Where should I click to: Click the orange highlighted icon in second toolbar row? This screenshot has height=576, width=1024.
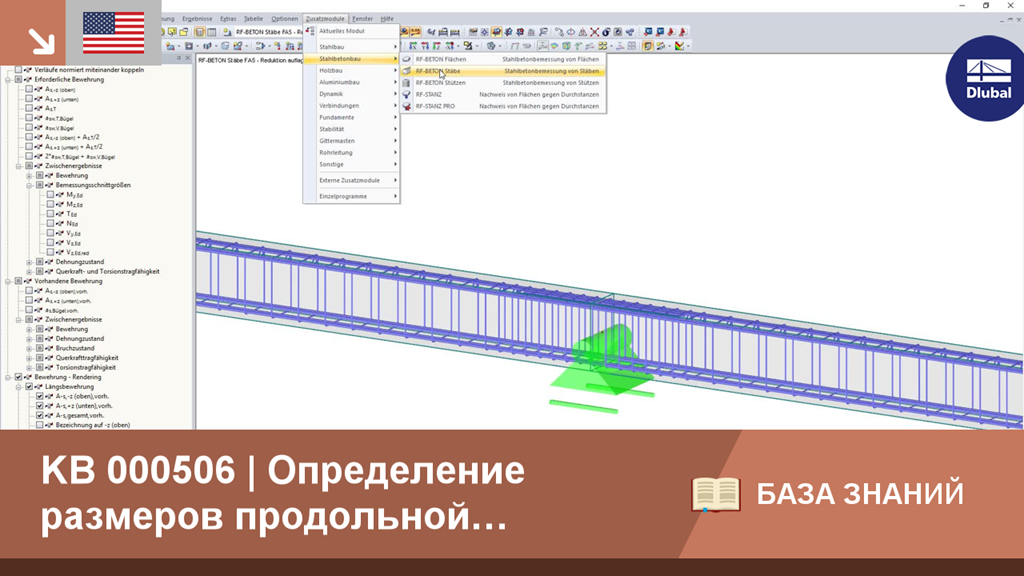coord(647,46)
